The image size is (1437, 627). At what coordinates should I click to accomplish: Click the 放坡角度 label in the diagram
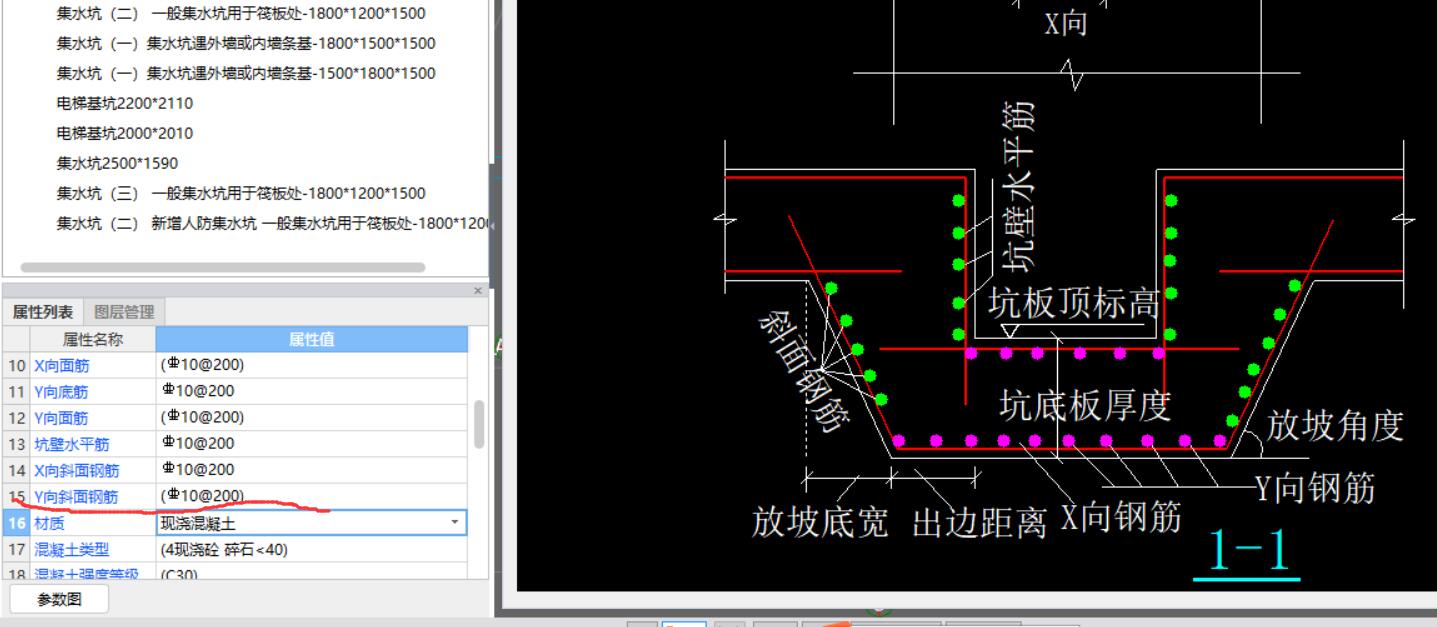[1335, 426]
